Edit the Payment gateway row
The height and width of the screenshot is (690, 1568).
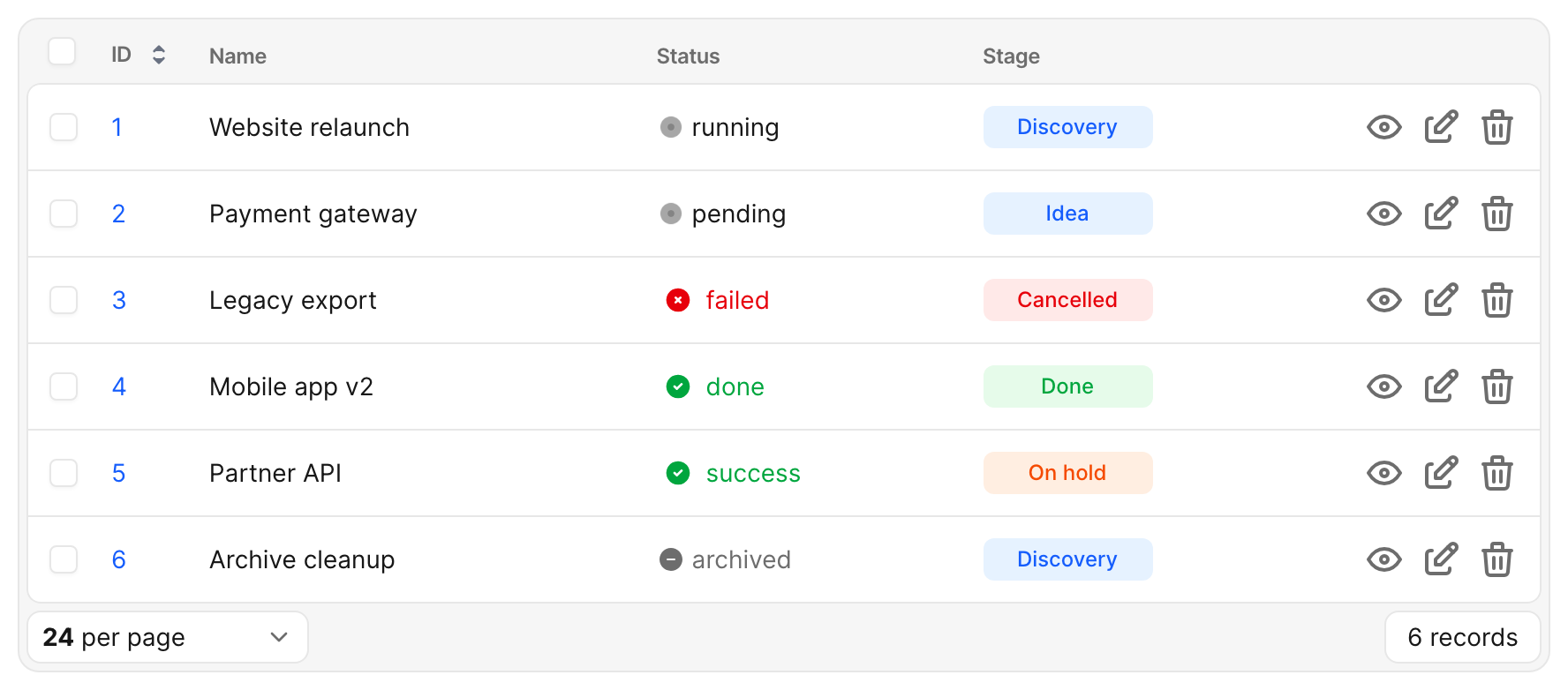pos(1441,214)
